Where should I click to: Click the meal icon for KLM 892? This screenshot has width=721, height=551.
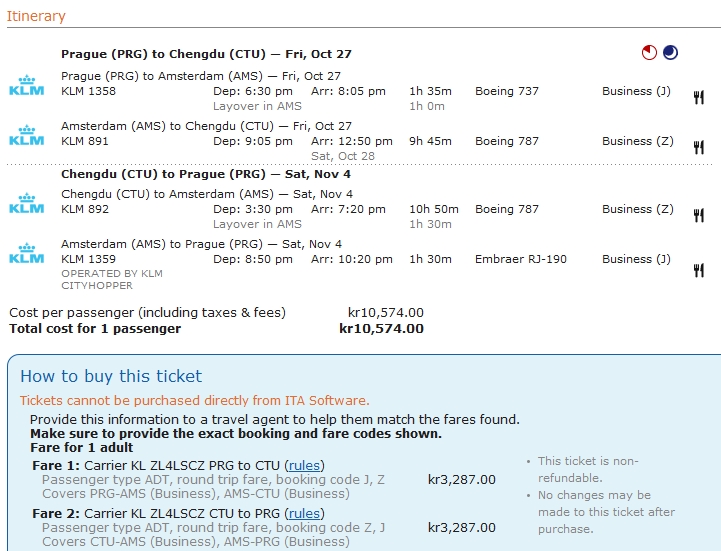click(x=699, y=215)
